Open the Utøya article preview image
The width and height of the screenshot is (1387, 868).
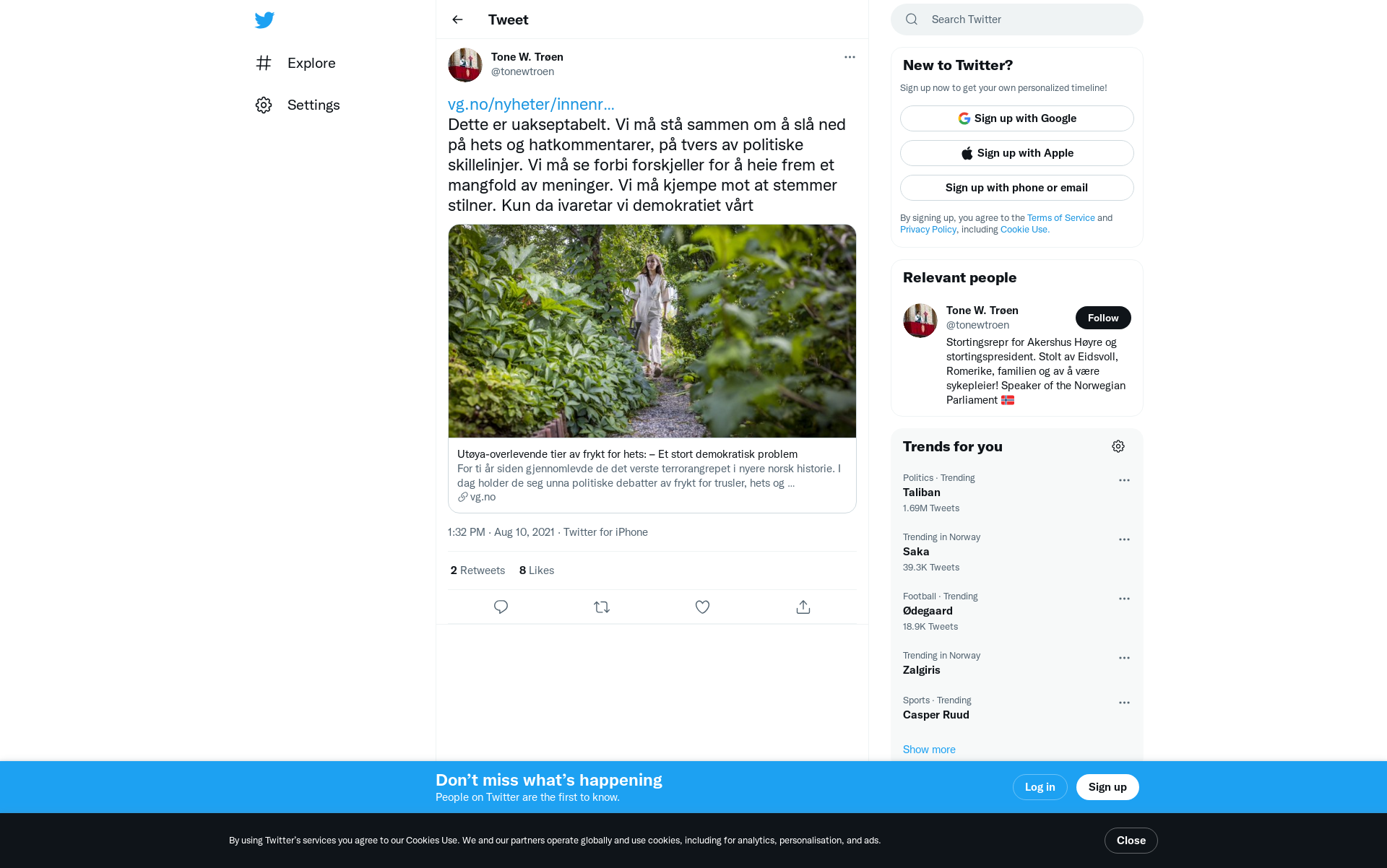click(x=652, y=331)
